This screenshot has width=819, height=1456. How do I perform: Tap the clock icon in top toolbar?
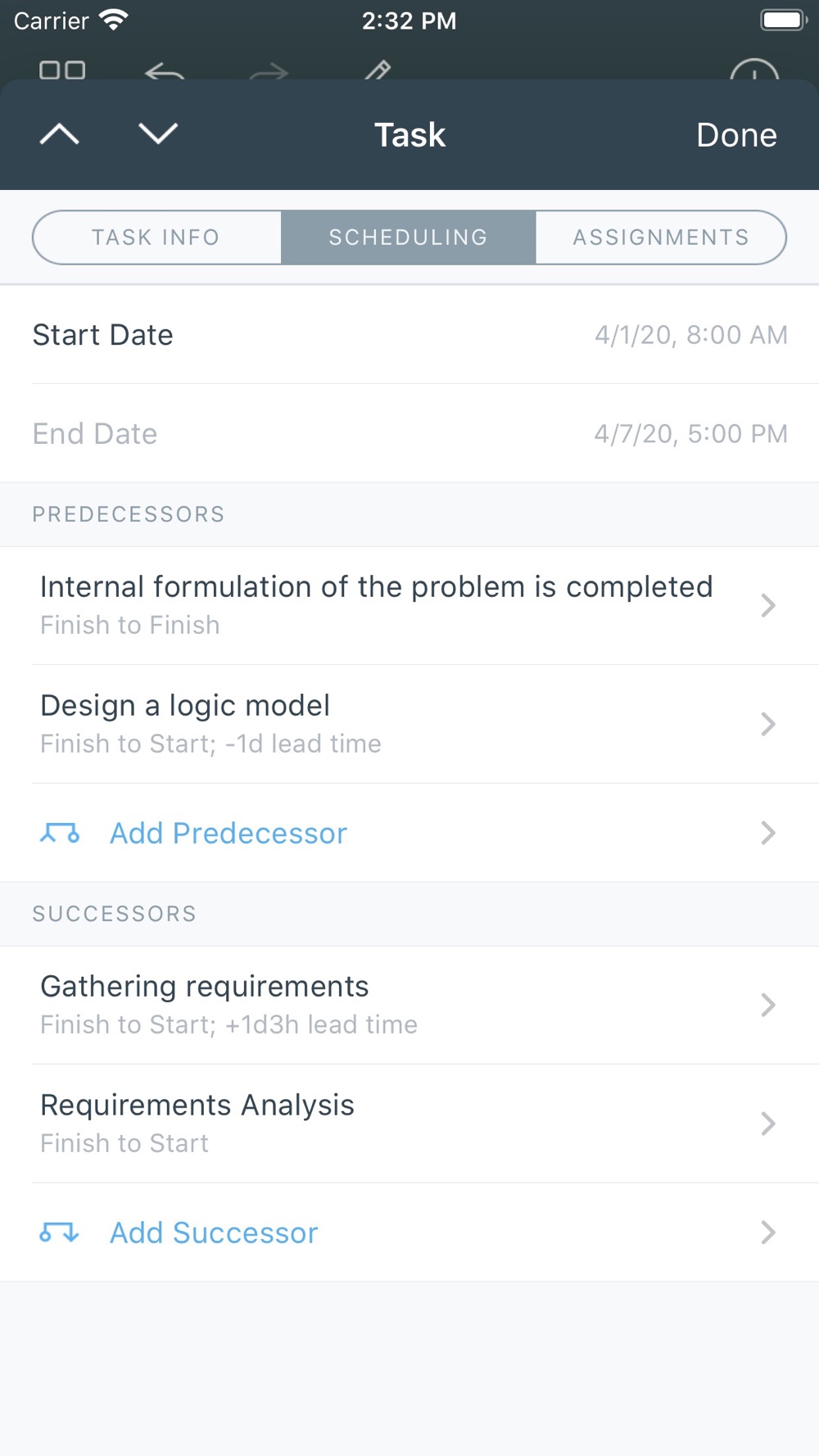click(x=753, y=72)
